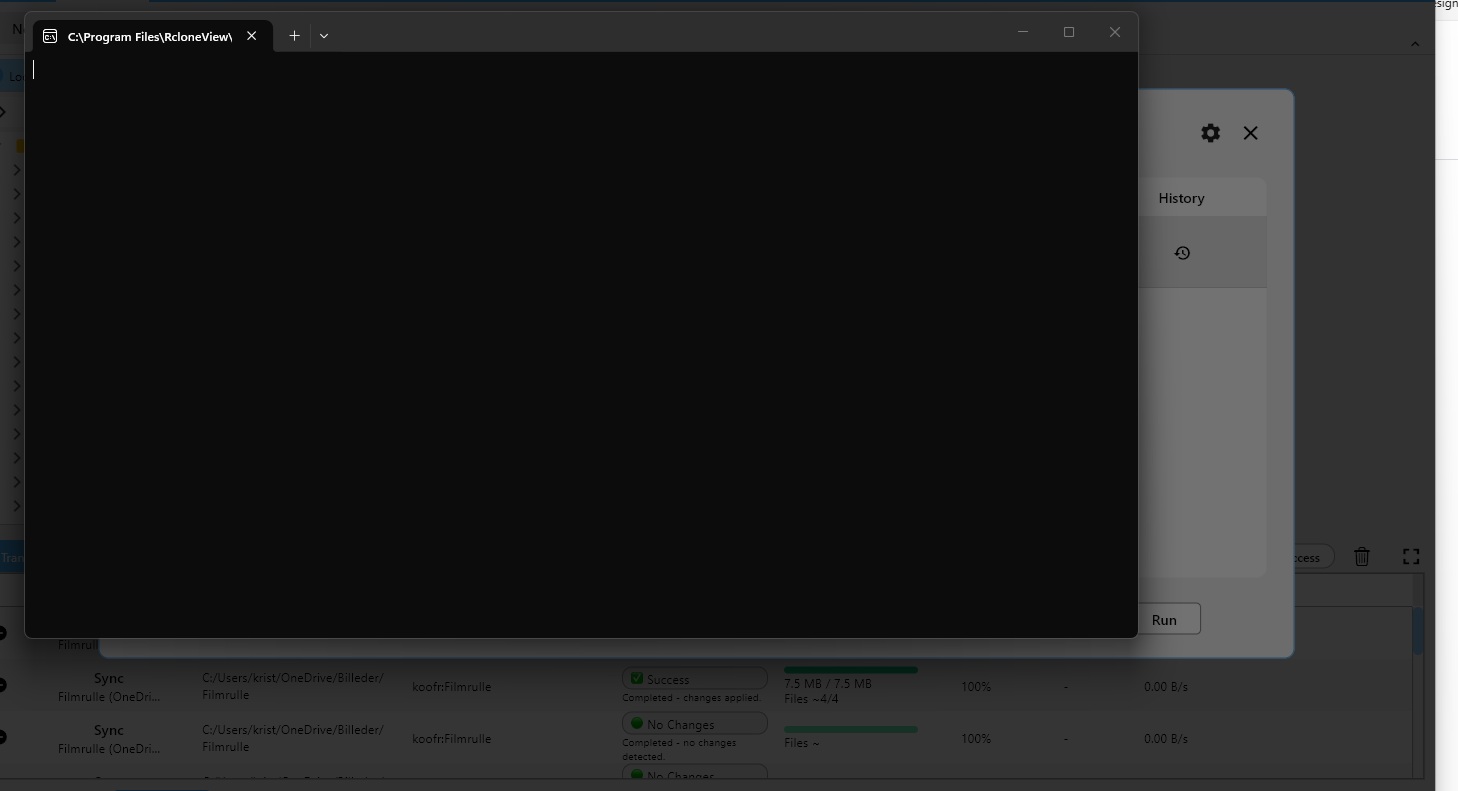Click the trash can delete icon

(x=1361, y=557)
